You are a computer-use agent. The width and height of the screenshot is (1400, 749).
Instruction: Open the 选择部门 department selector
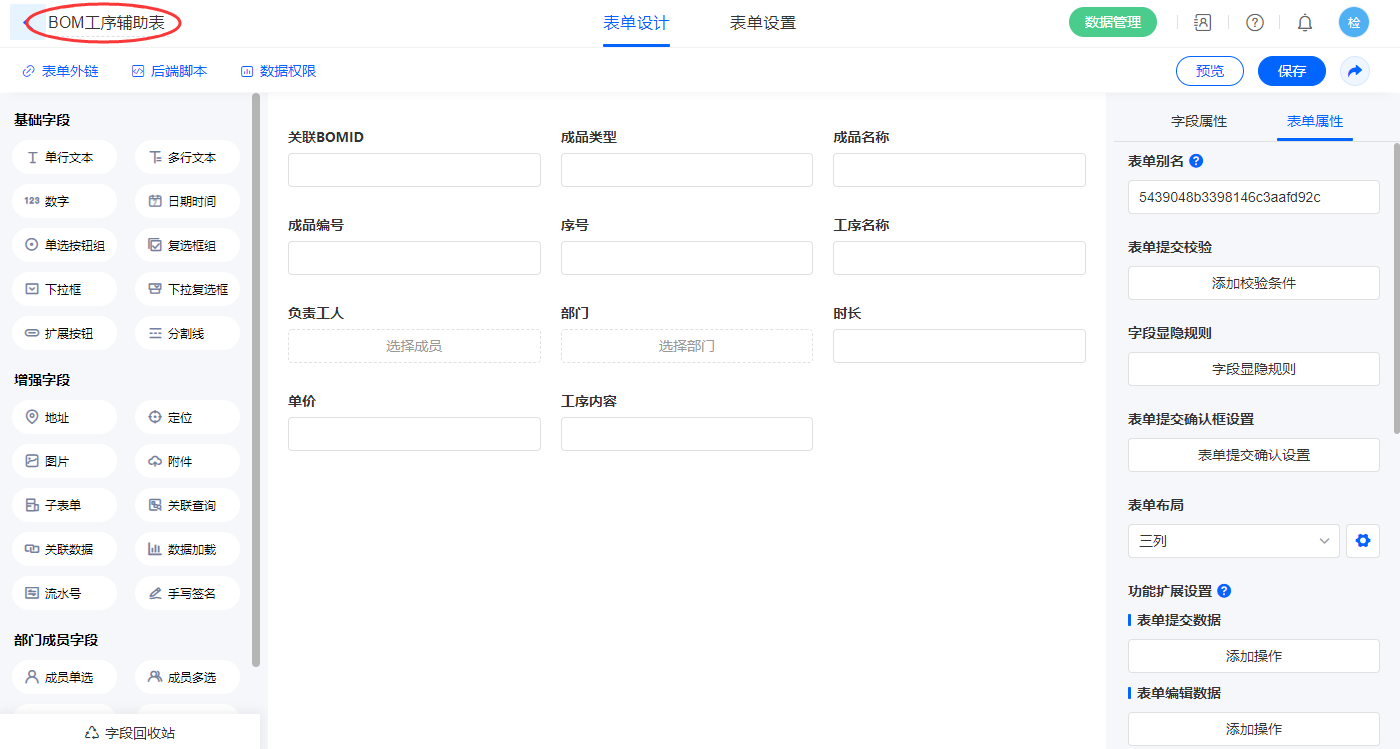(686, 346)
